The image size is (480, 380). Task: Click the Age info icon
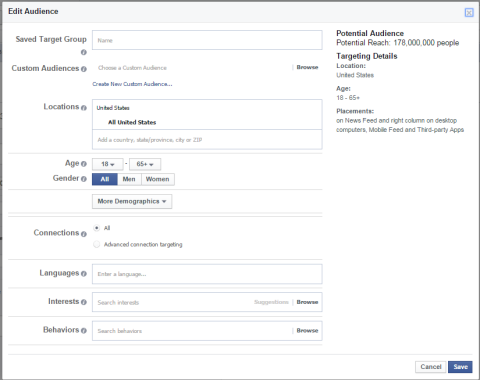[84, 164]
